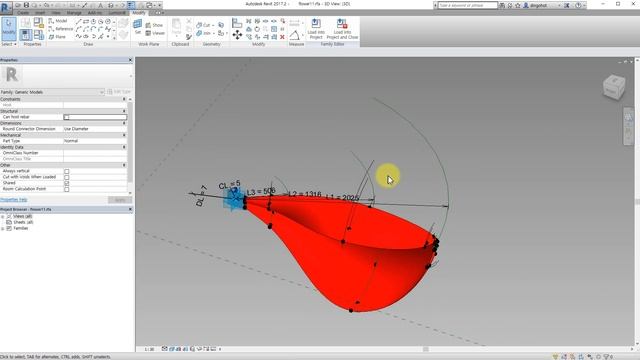Click the Part Type value Normal
640x360 pixels.
point(95,141)
